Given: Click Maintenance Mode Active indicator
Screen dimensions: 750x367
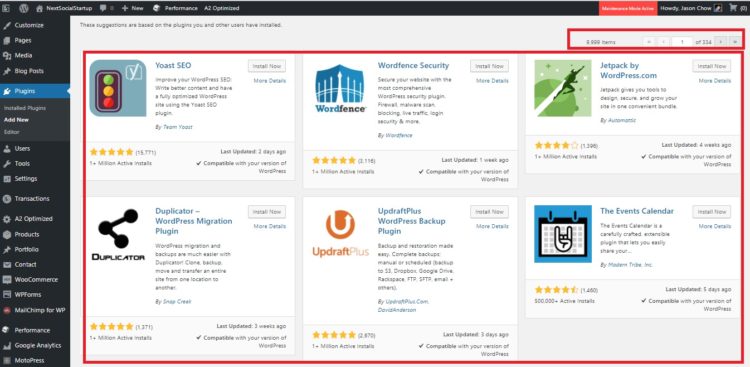Looking at the screenshot, I should [628, 8].
